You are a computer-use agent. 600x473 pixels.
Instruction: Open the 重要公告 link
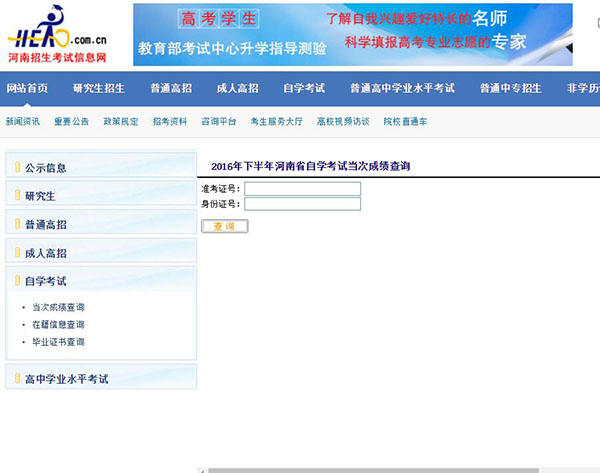coord(72,121)
